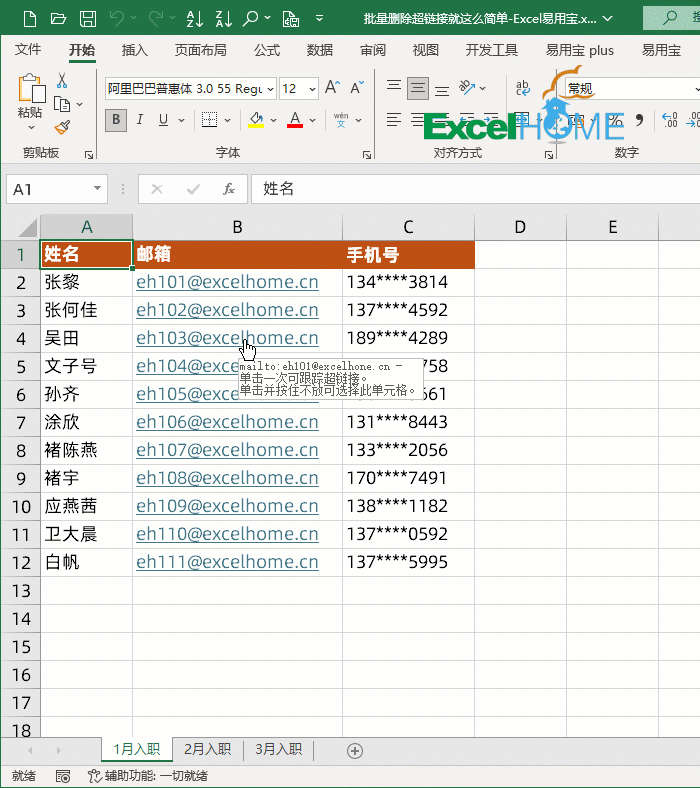Click the formula bar containing 姓名

475,189
